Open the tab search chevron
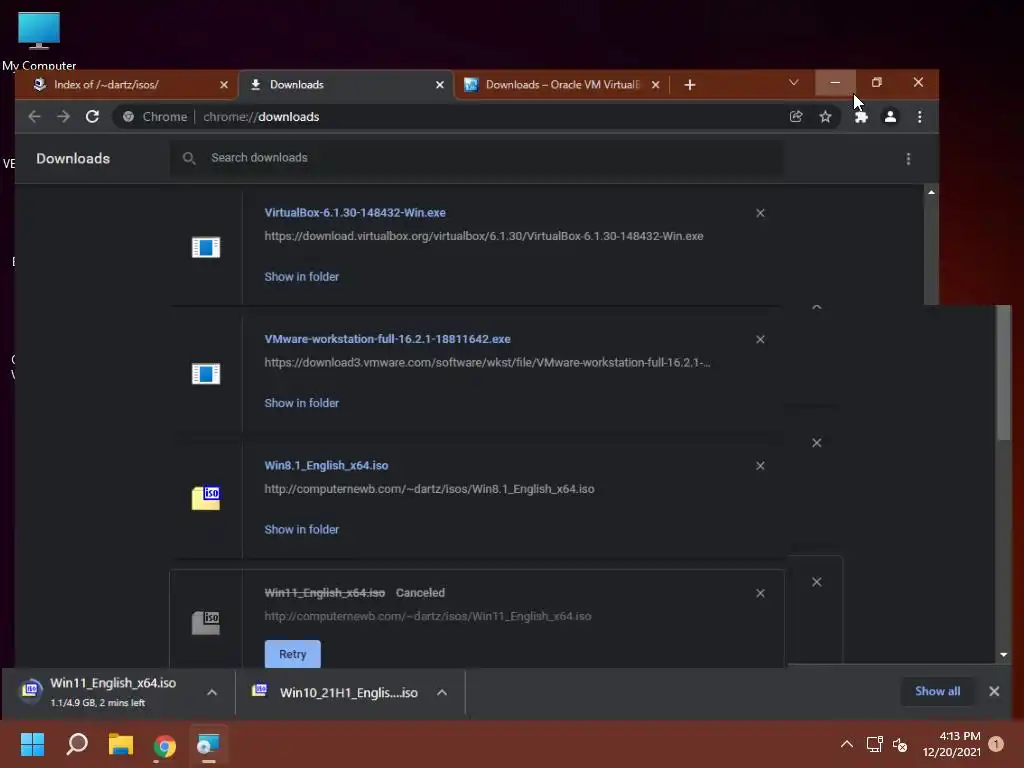Image resolution: width=1024 pixels, height=768 pixels. 793,82
